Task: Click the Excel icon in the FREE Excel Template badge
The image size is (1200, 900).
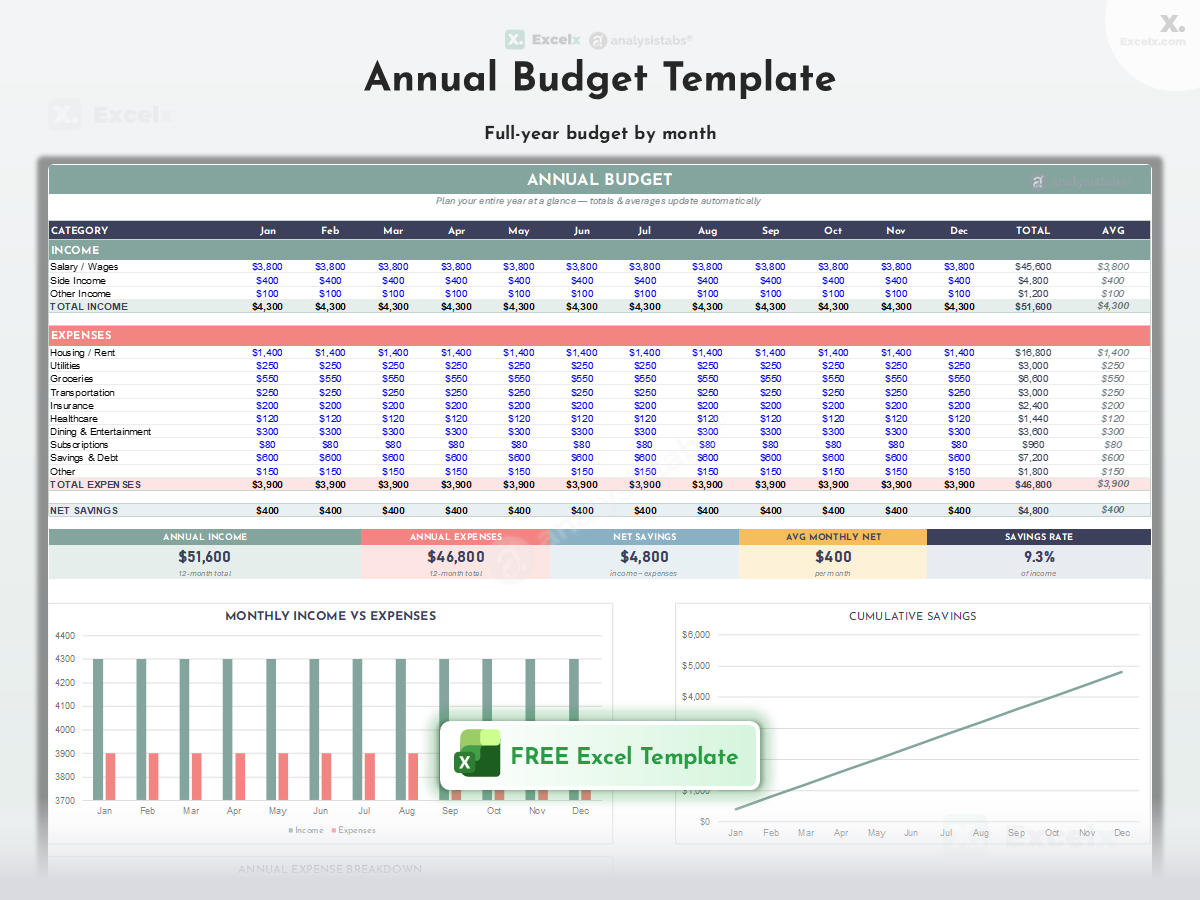Action: click(x=479, y=753)
